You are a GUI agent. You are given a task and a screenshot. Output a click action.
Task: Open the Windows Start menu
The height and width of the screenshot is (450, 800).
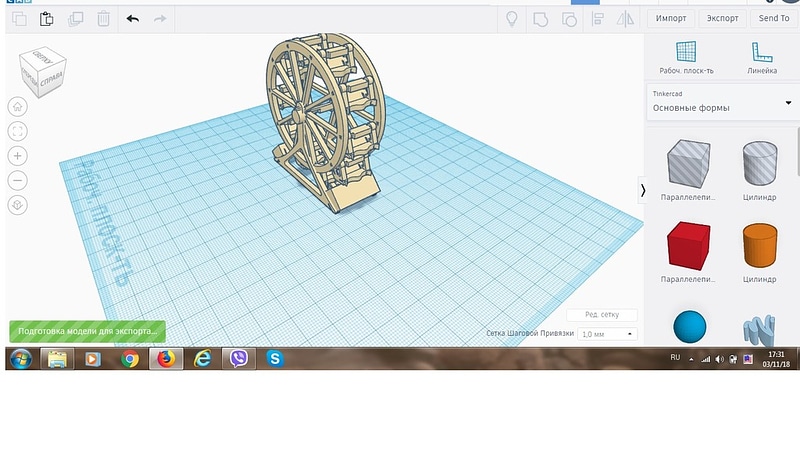tap(21, 359)
